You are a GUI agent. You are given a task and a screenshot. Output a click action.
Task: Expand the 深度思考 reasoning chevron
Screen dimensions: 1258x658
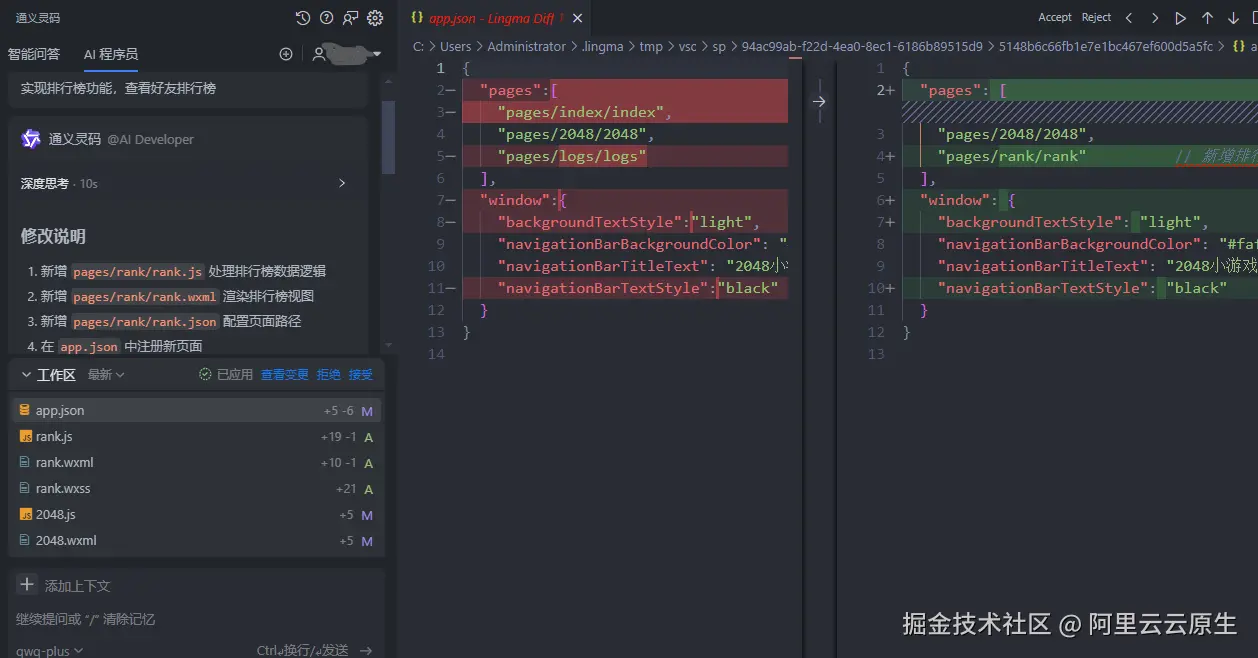pos(342,183)
